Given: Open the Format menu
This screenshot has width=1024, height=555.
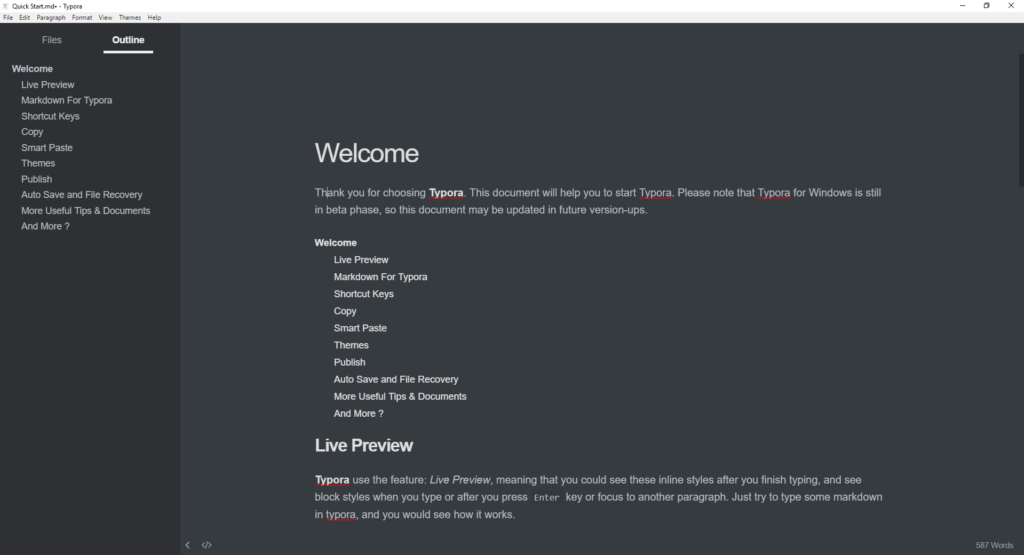Looking at the screenshot, I should 82,18.
